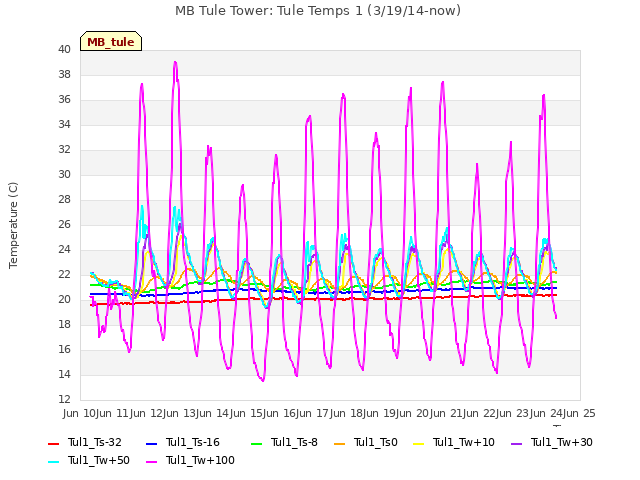The image size is (640, 480).
Task: Select the Tul1_Tw+100 legend label
Action: point(200,460)
